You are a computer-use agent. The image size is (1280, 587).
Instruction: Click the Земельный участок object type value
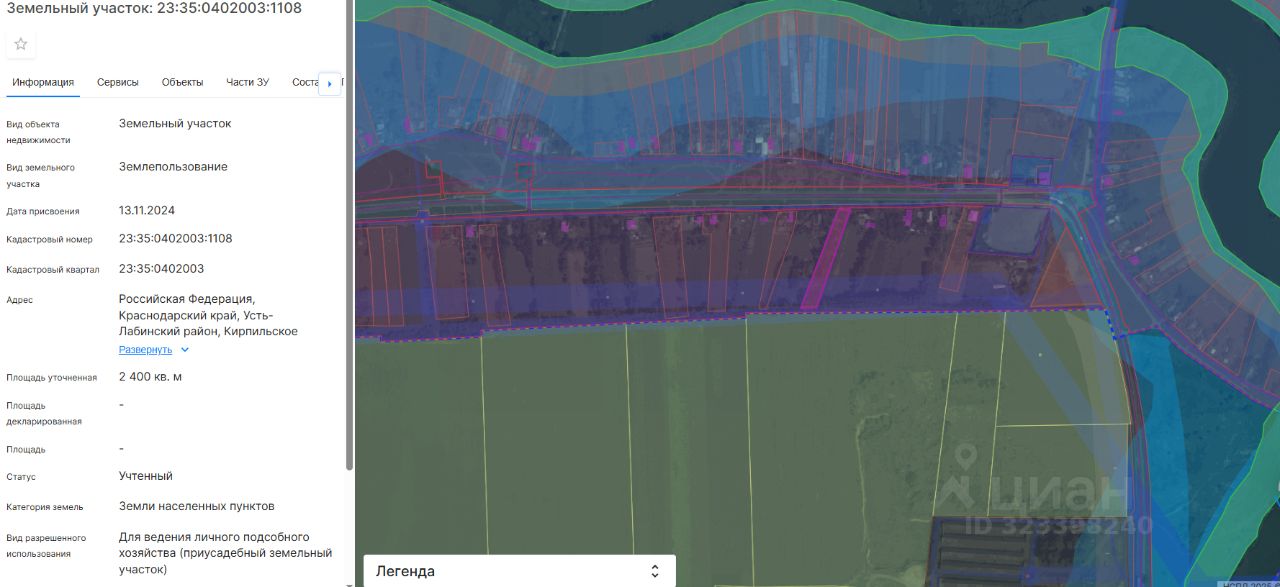click(175, 124)
